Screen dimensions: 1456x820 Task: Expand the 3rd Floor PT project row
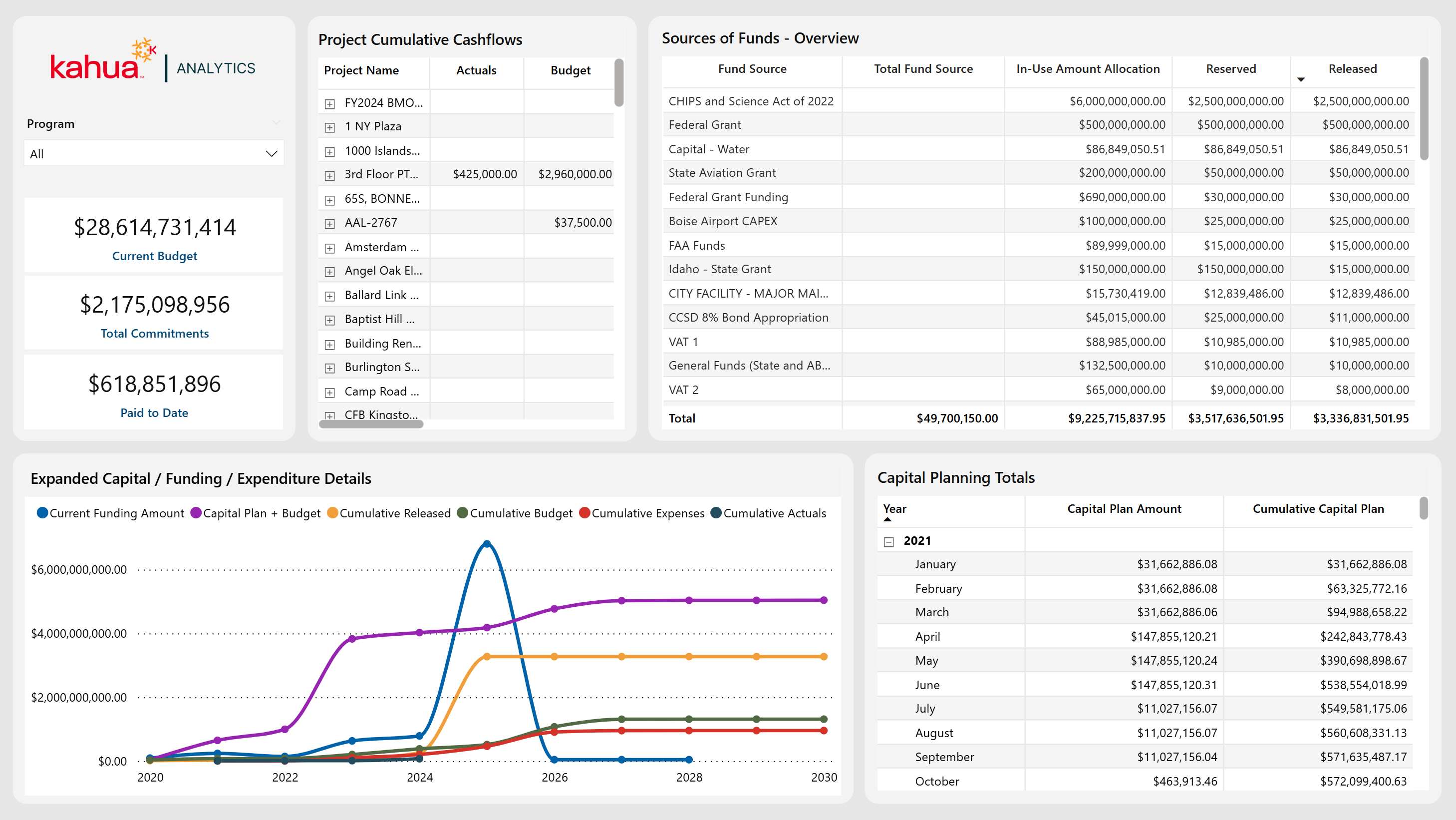pyautogui.click(x=329, y=176)
